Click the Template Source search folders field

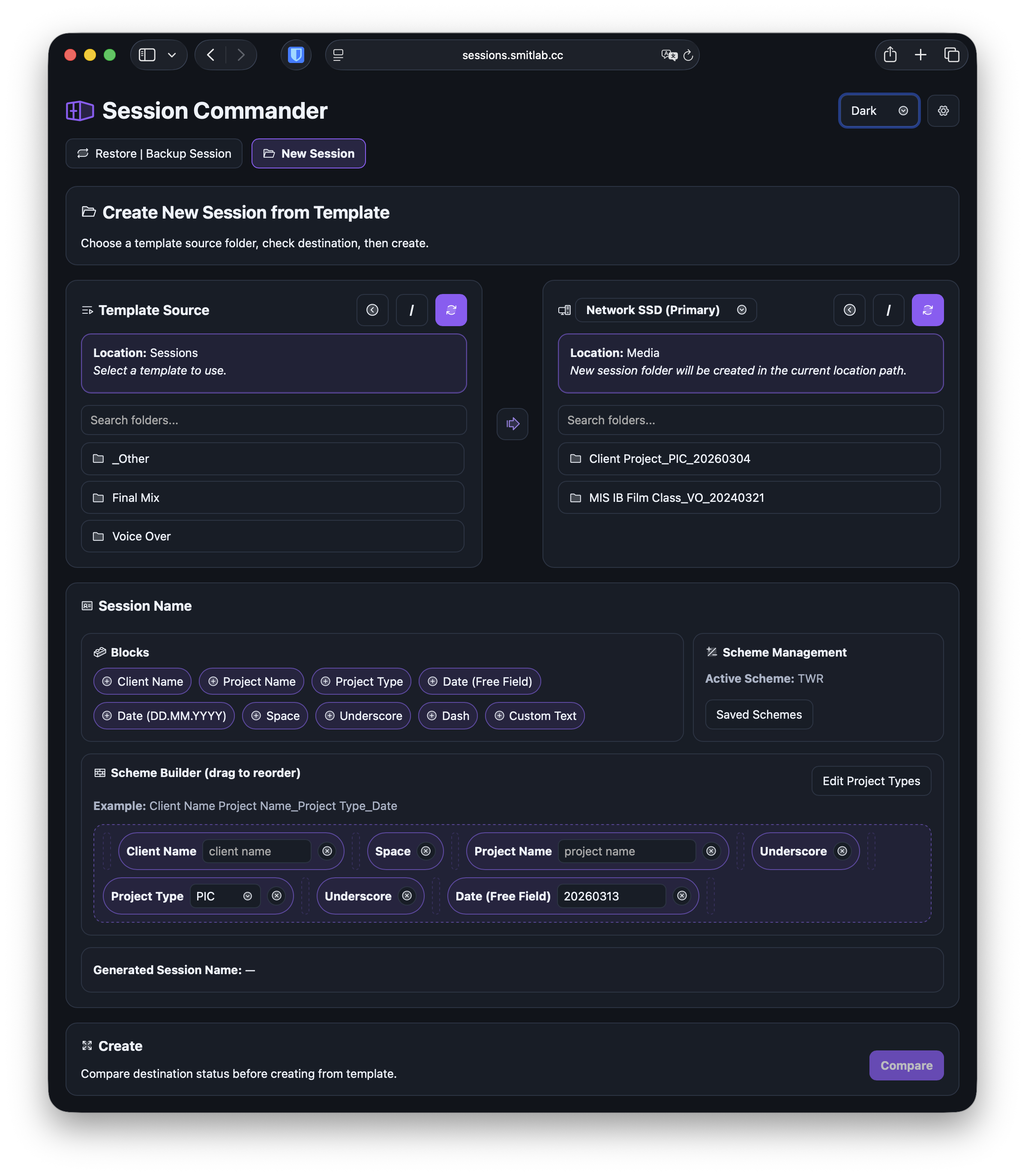273,420
